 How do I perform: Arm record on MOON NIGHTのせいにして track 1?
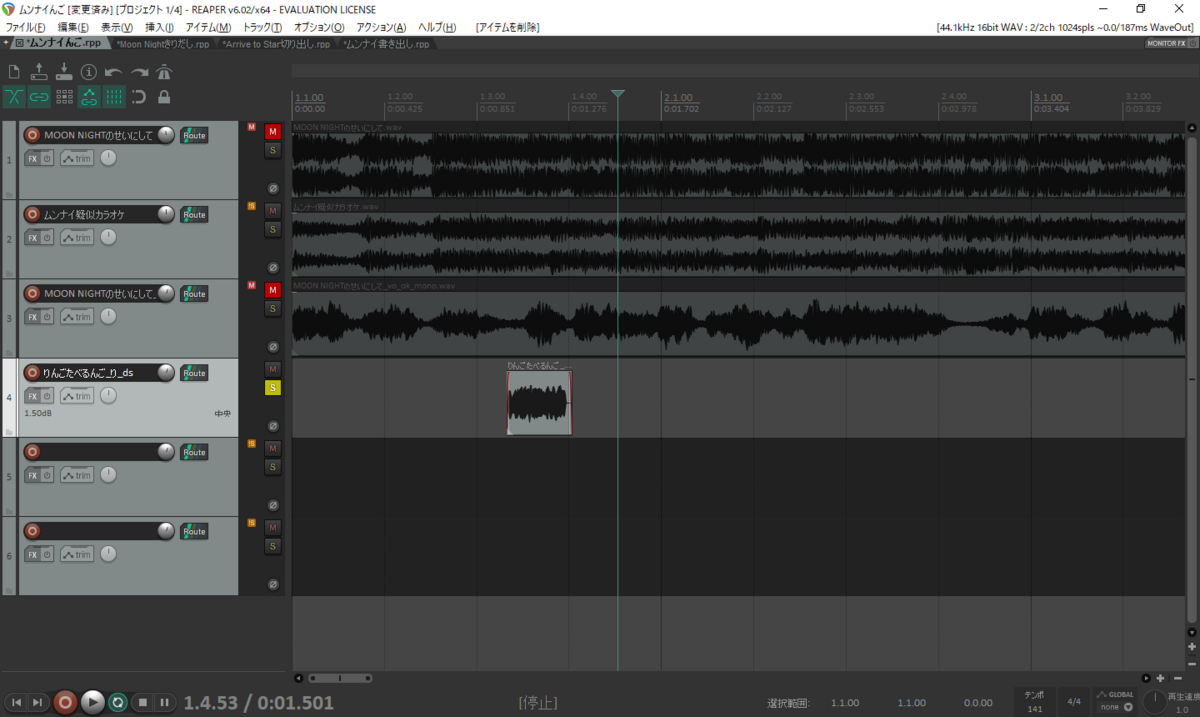click(x=32, y=135)
